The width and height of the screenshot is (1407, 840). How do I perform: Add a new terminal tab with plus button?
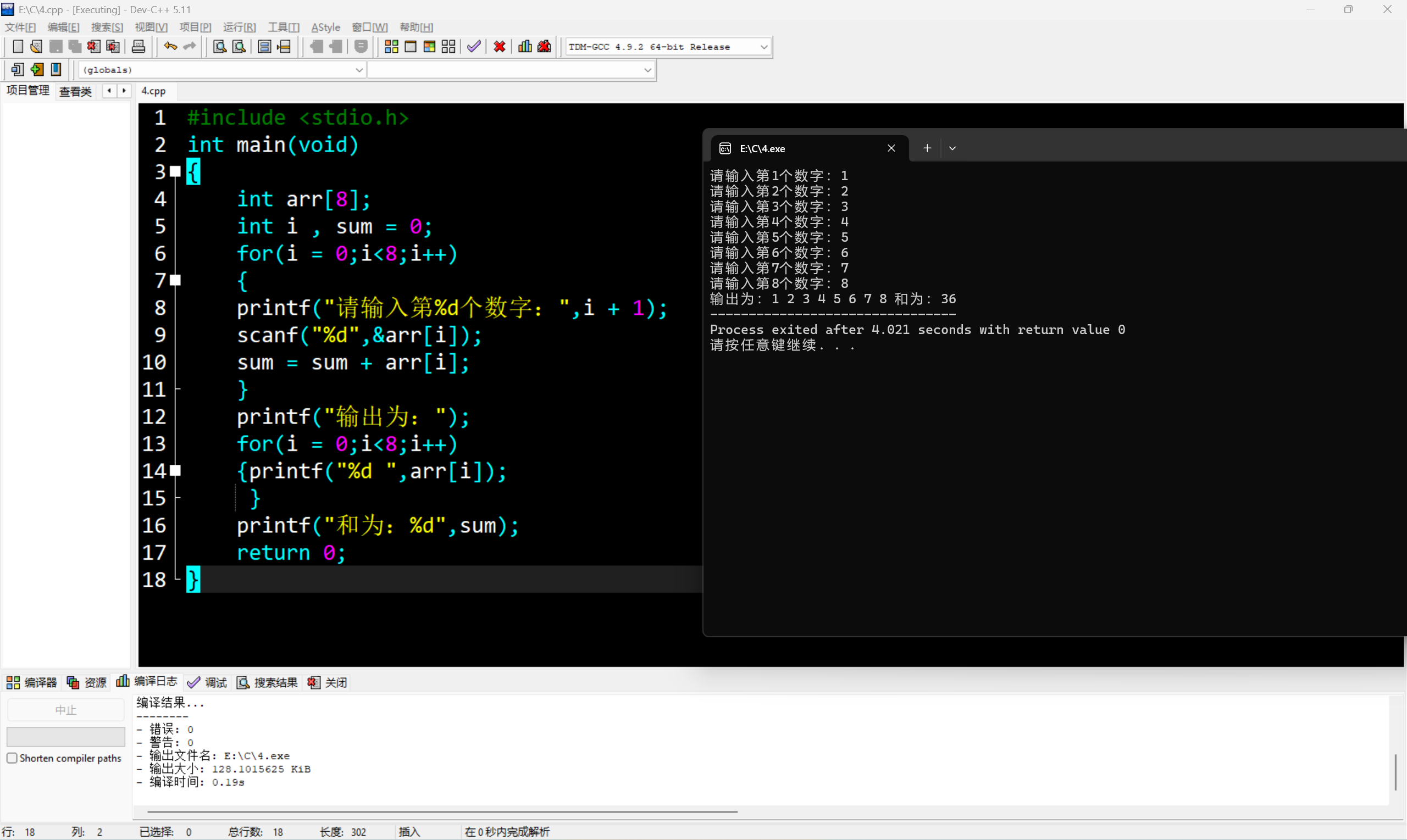pos(927,148)
